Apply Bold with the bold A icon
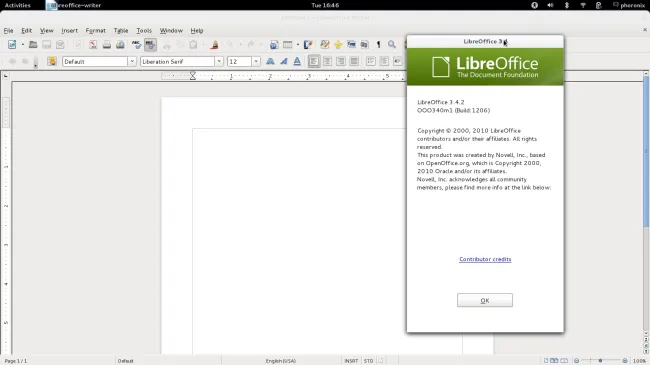The height and width of the screenshot is (365, 650). [x=270, y=61]
